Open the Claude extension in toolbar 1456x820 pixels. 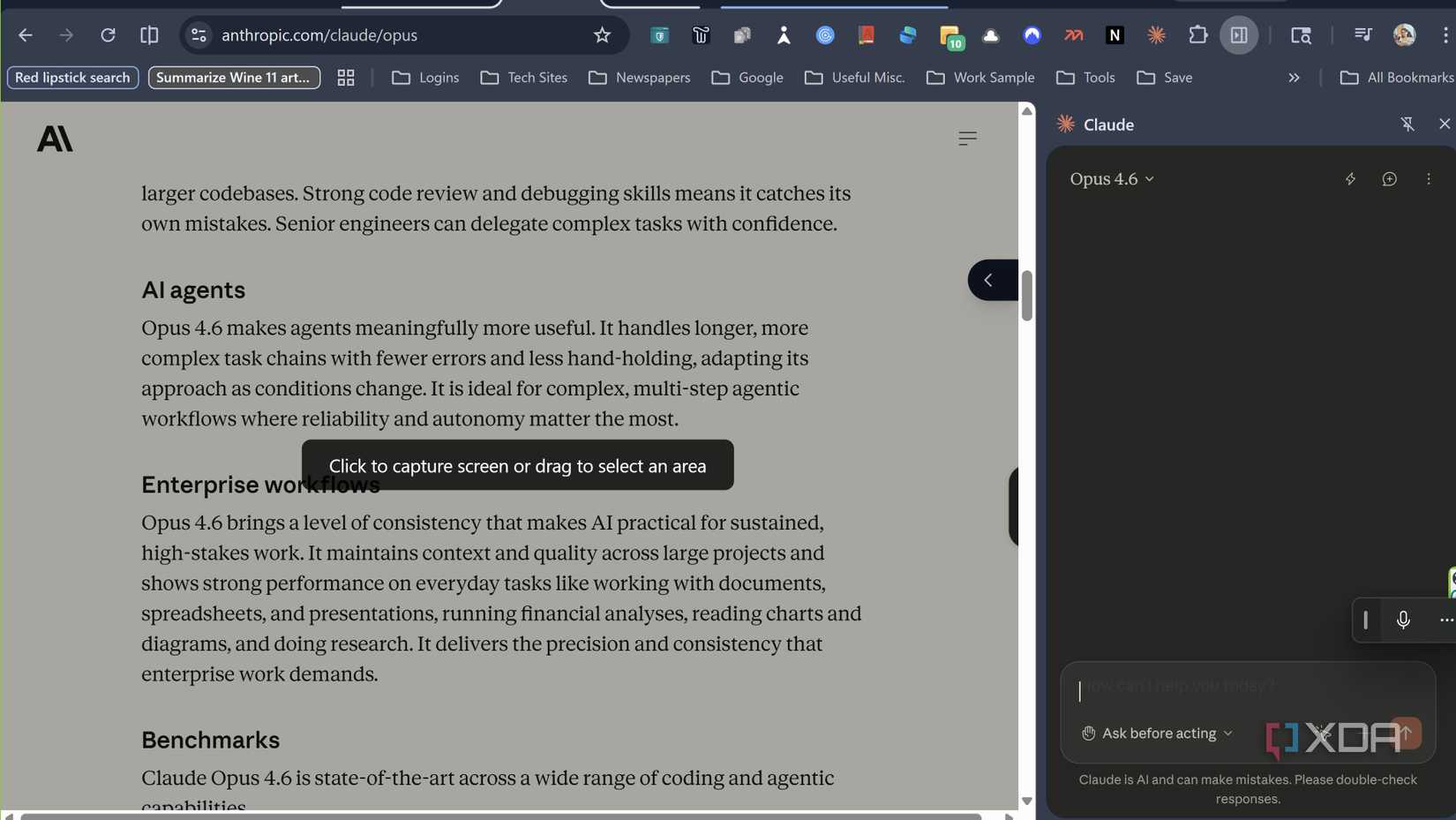1156,35
